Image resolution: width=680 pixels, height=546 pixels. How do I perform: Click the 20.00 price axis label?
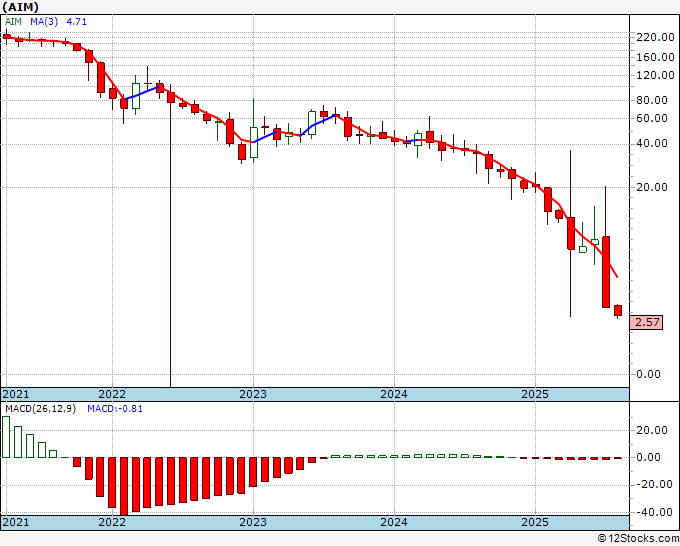pos(652,187)
